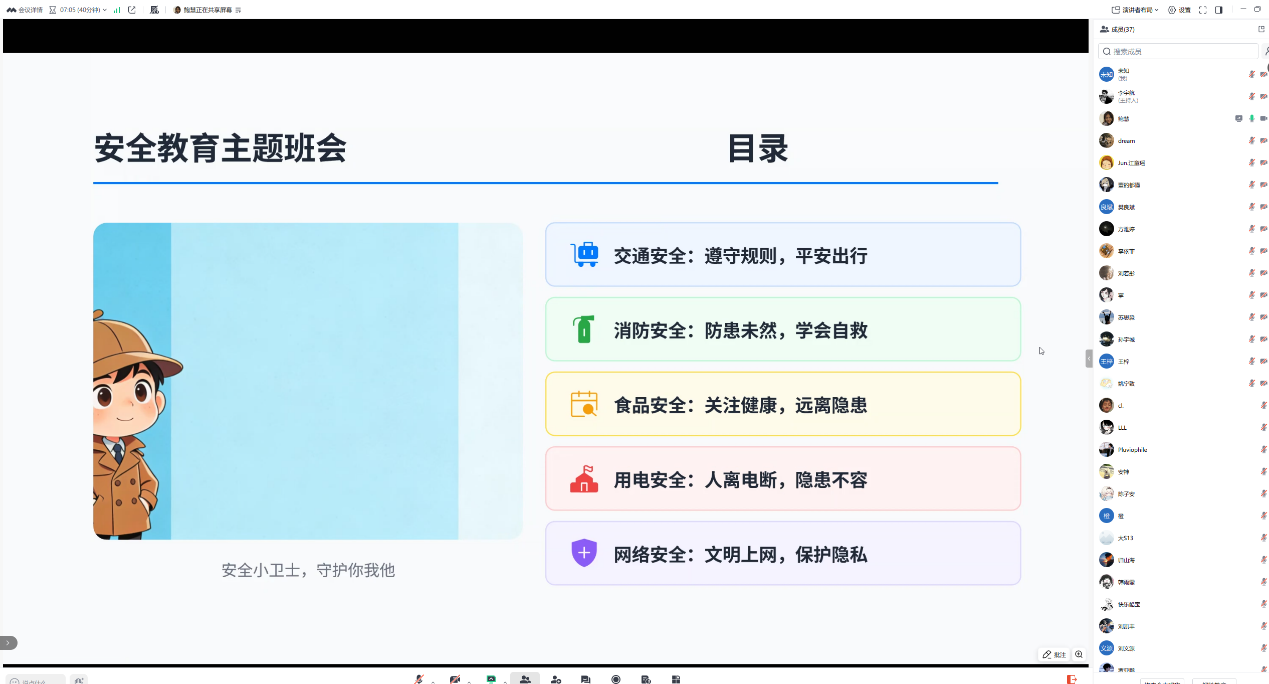Image resolution: width=1269 pixels, height=684 pixels.
Task: Toggle the side panel icon in title bar
Action: tap(1219, 10)
